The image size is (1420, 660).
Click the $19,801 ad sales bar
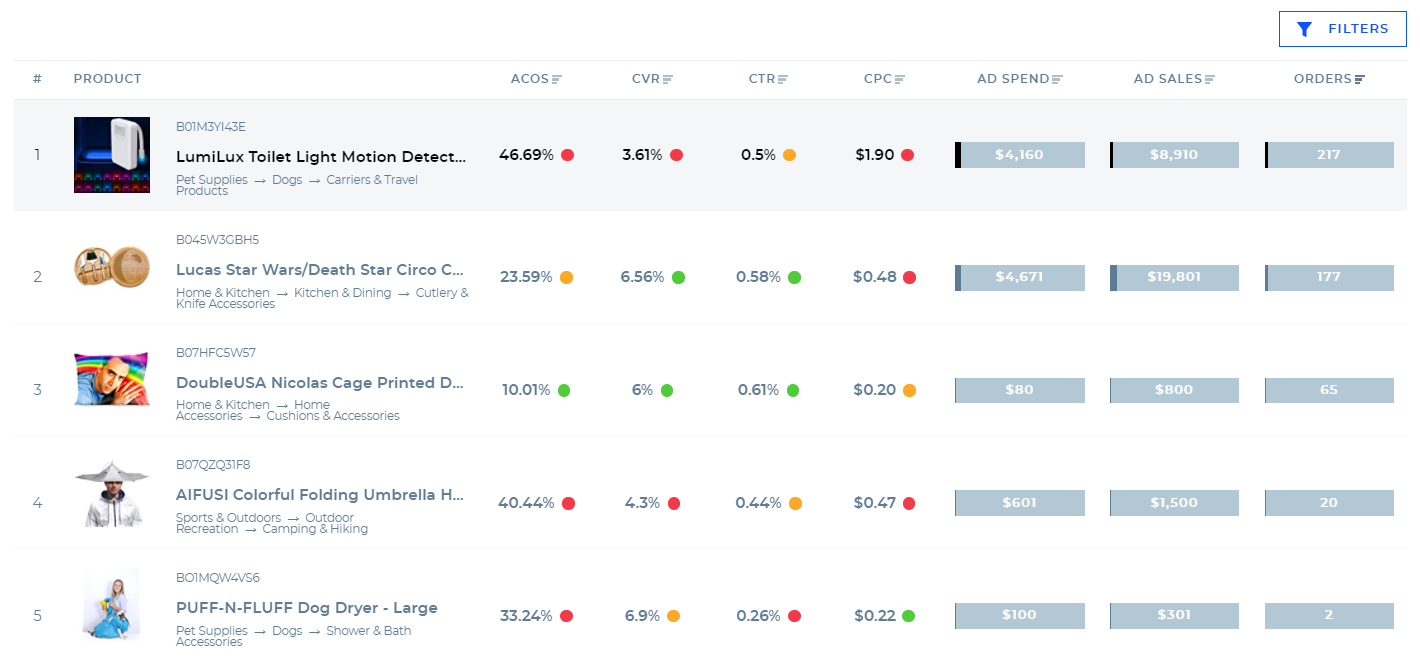click(x=1174, y=277)
